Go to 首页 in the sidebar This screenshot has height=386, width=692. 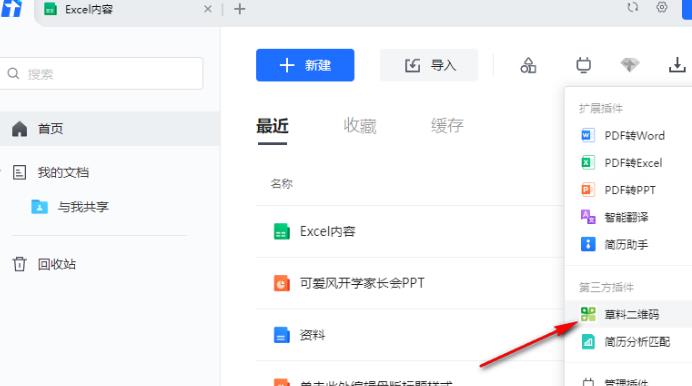coord(110,129)
